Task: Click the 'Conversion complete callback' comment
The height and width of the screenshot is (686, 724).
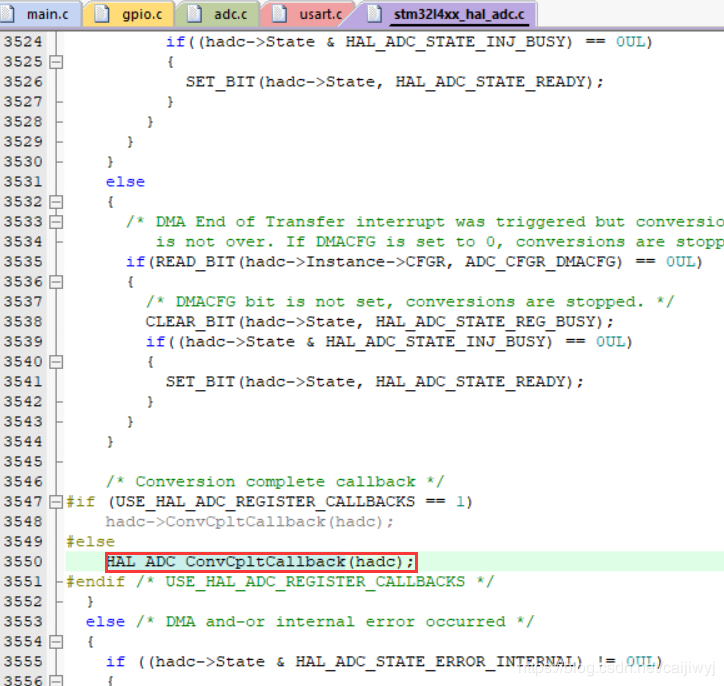Action: (x=275, y=482)
